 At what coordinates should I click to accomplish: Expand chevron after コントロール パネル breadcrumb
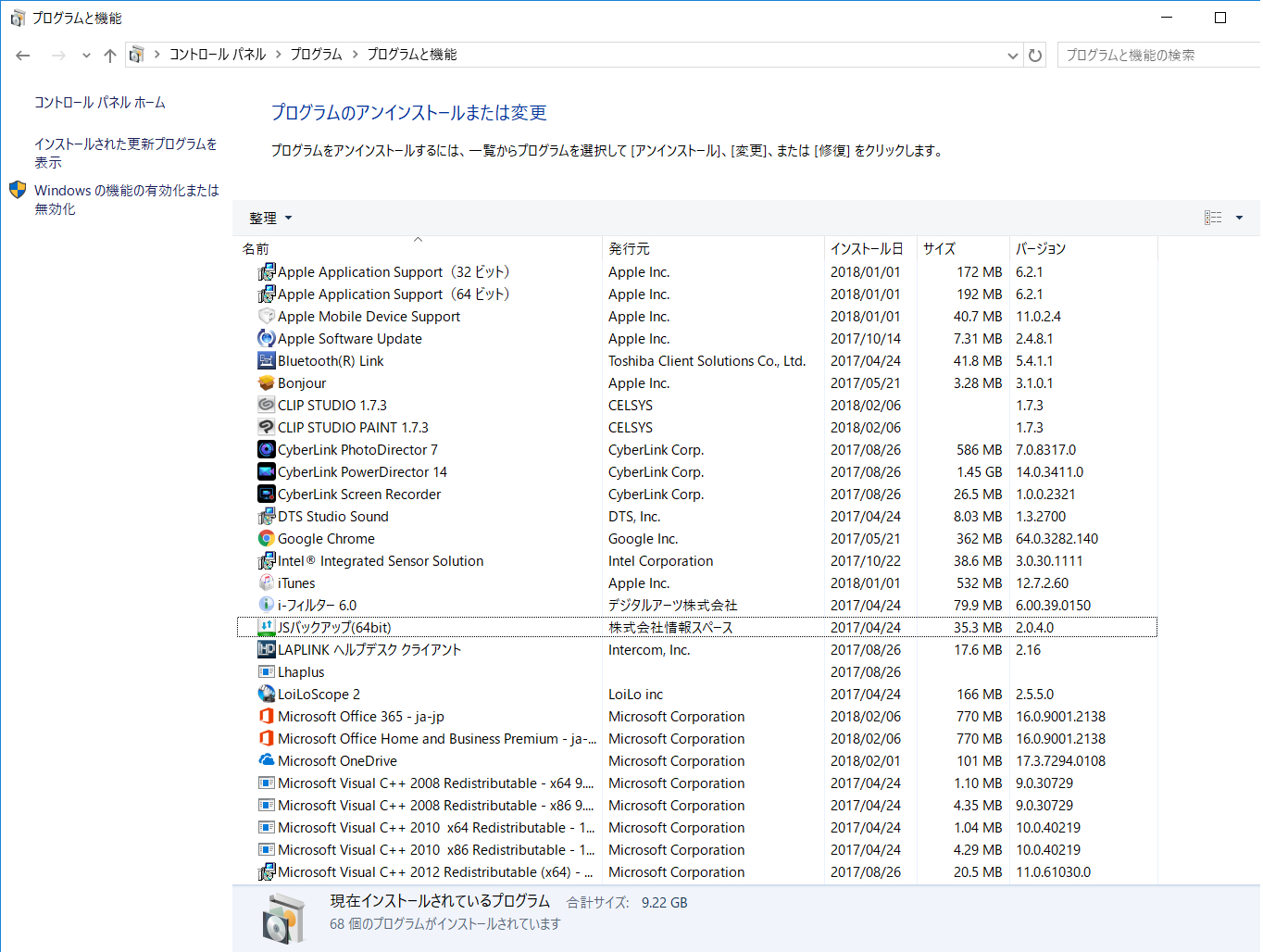[278, 55]
